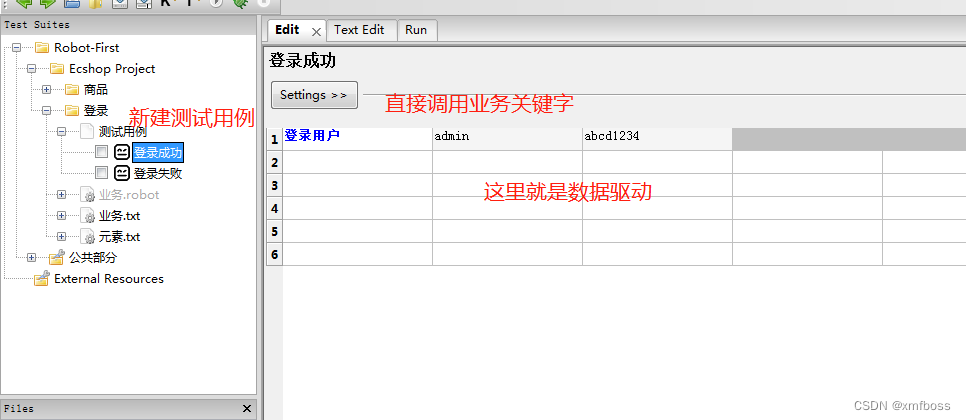Select the Edit tab

point(288,30)
